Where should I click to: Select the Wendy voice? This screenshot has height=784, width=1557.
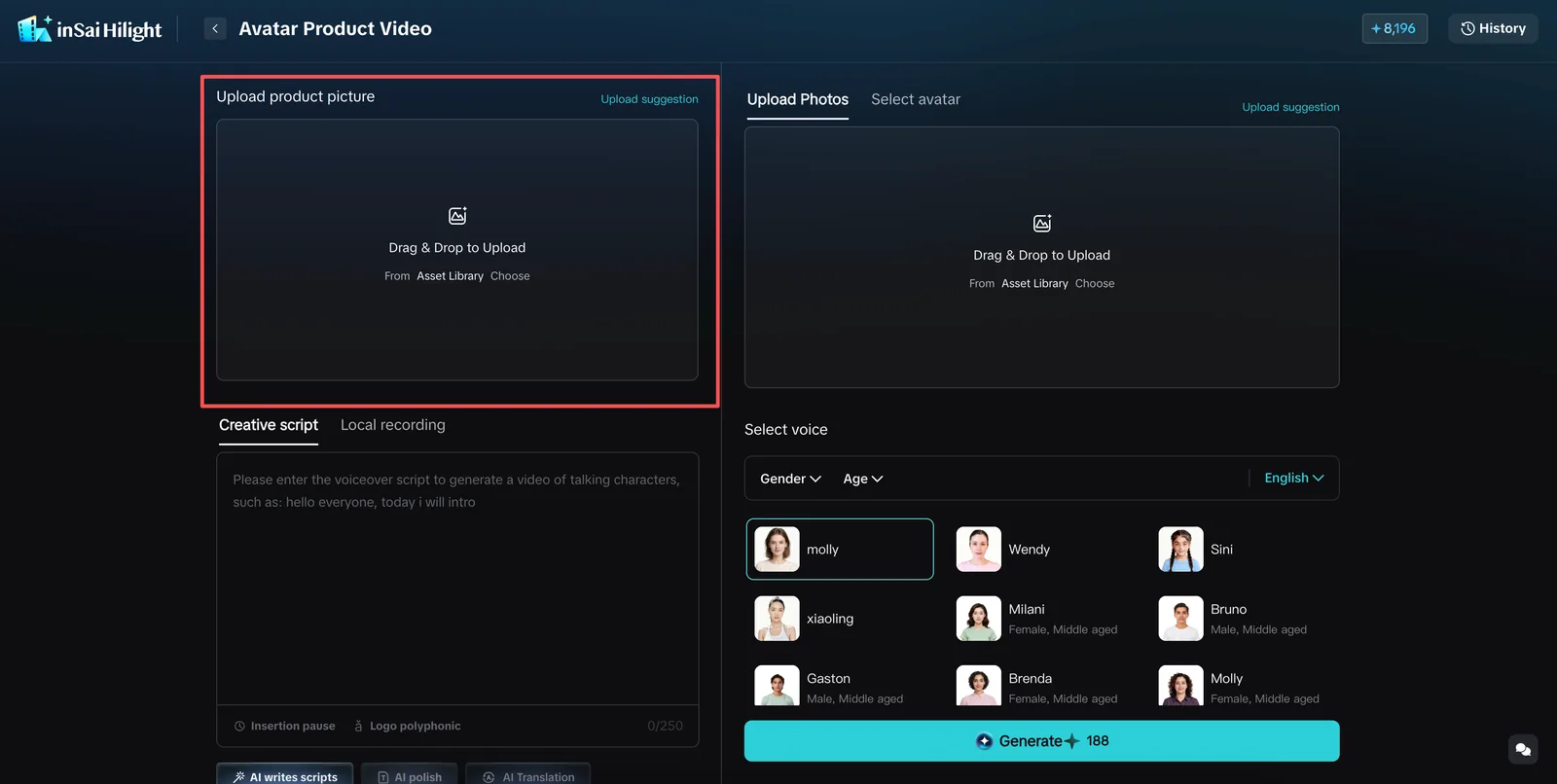tap(1041, 550)
